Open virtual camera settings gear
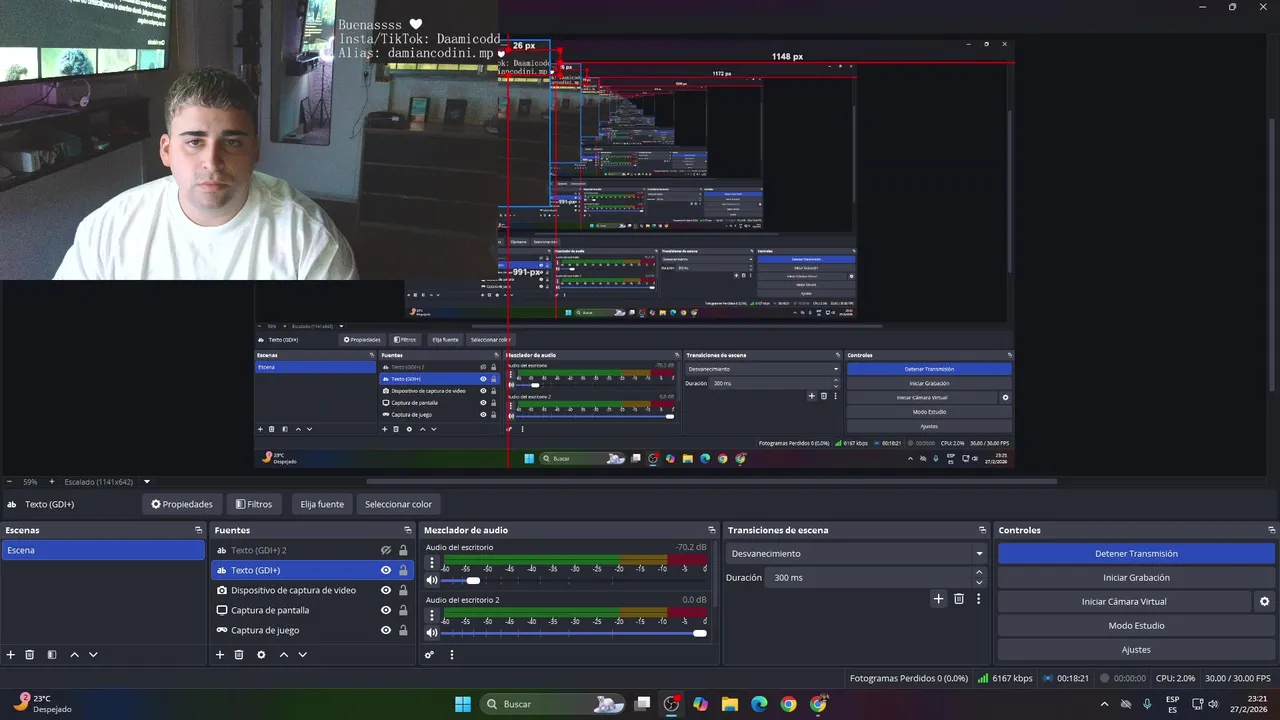This screenshot has width=1280, height=720. (x=1264, y=602)
